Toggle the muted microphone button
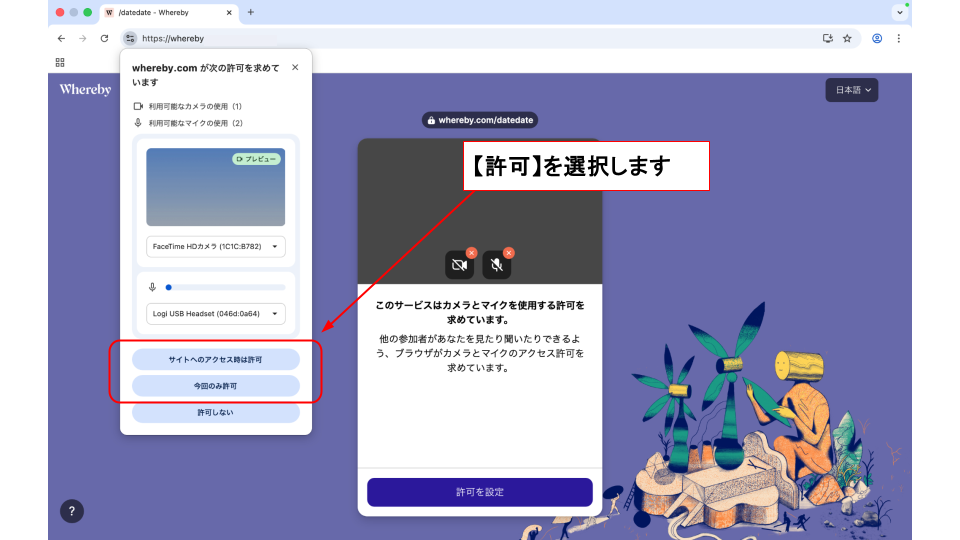The width and height of the screenshot is (960, 540). pyautogui.click(x=497, y=265)
